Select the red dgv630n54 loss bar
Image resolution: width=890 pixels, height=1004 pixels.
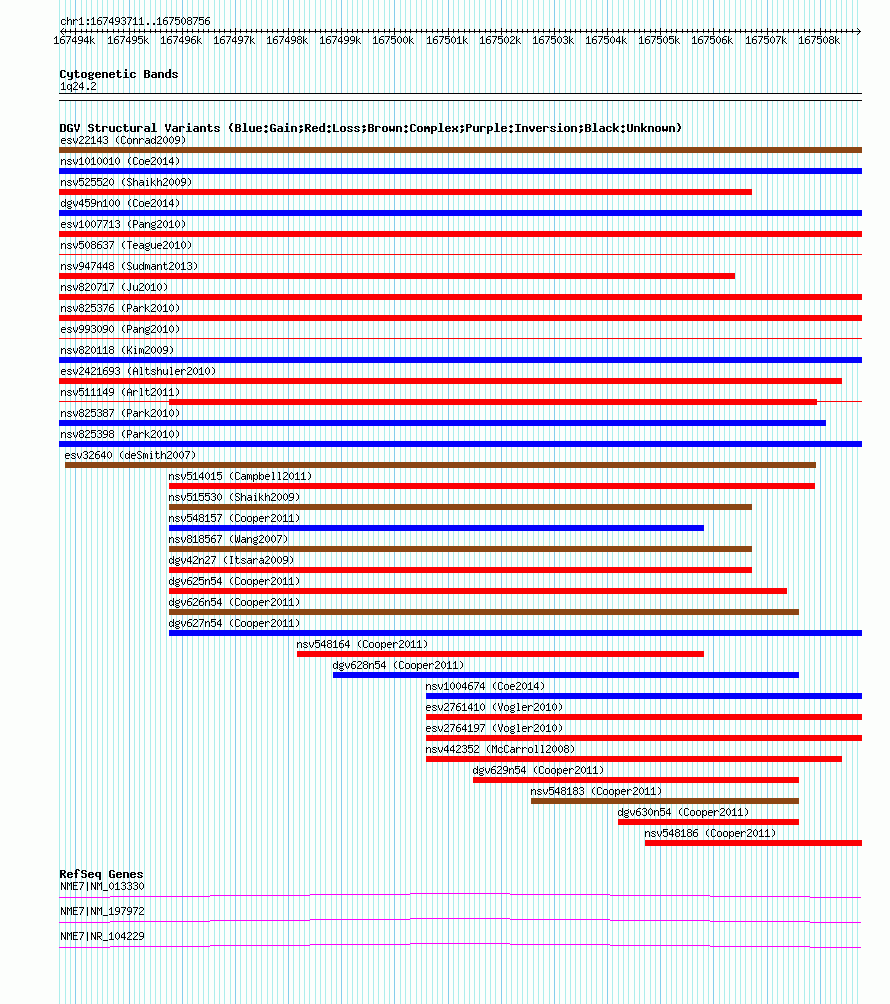coord(709,822)
